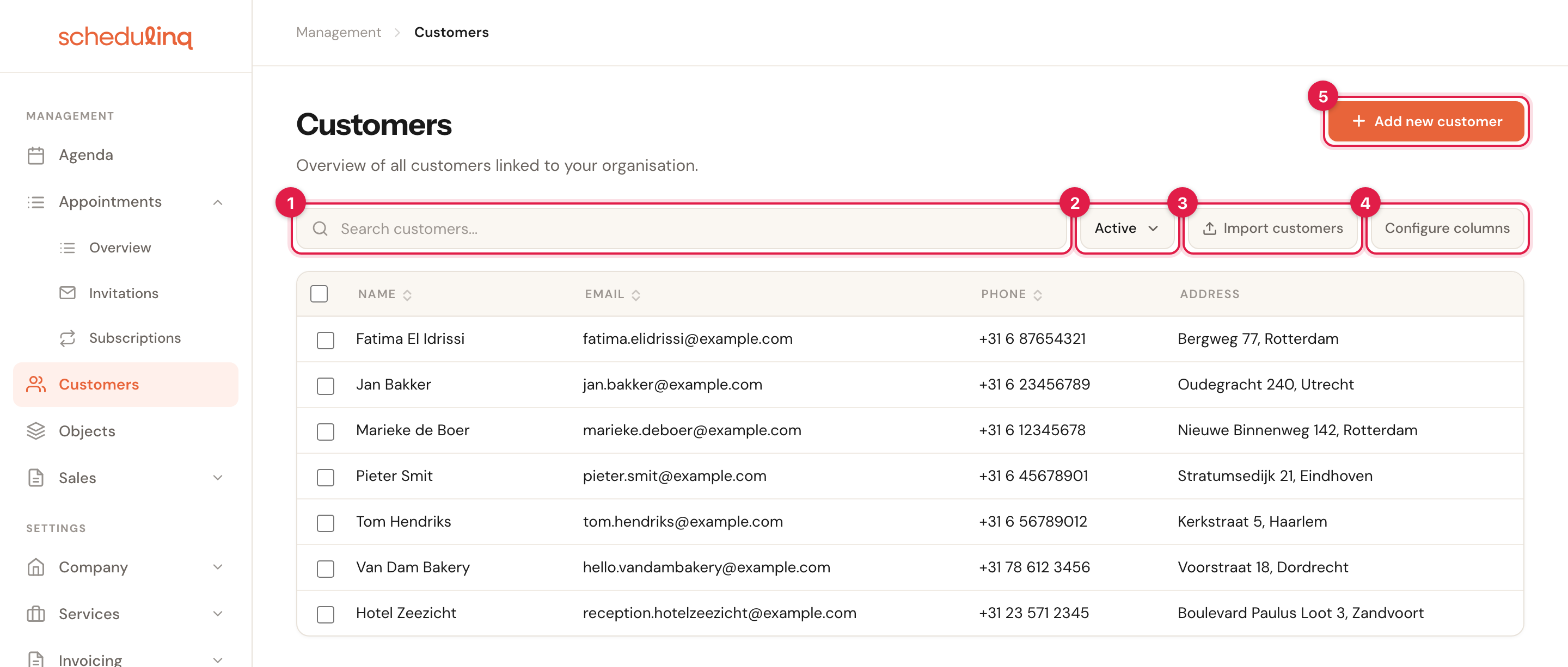Sort by the NAME column arrows
The width and height of the screenshot is (1568, 667).
[x=407, y=295]
